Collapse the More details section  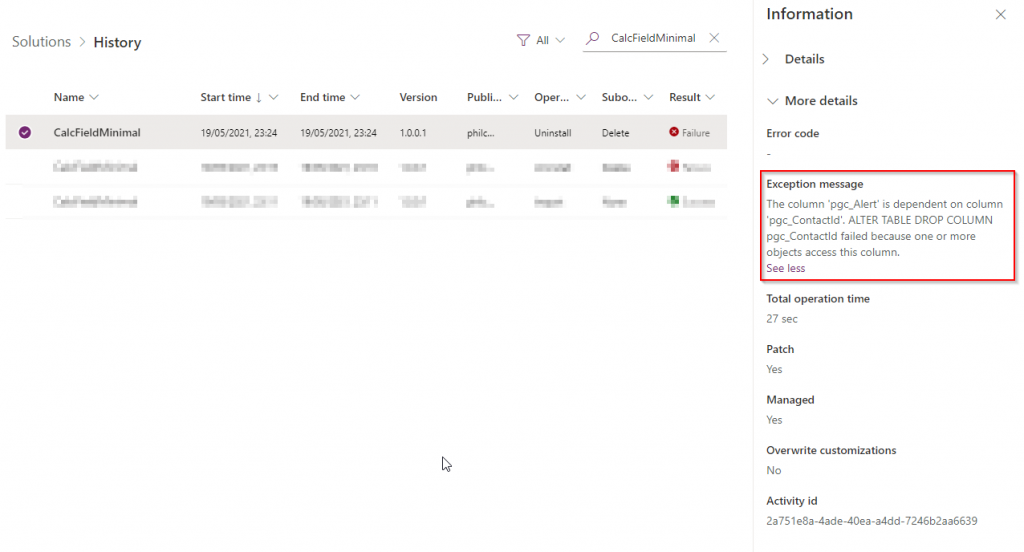point(773,101)
